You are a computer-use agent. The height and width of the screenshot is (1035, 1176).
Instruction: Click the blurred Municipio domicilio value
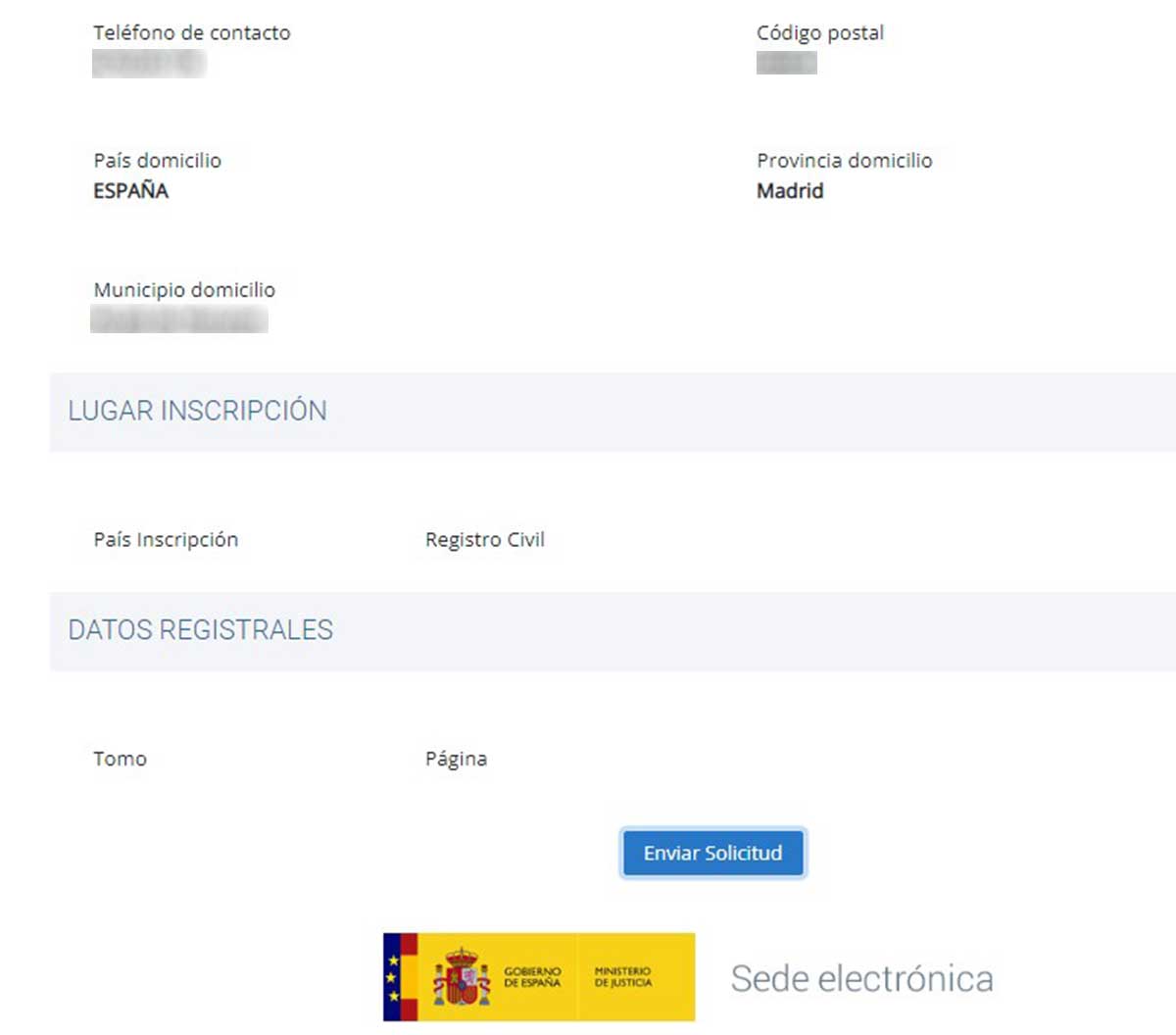click(x=179, y=320)
